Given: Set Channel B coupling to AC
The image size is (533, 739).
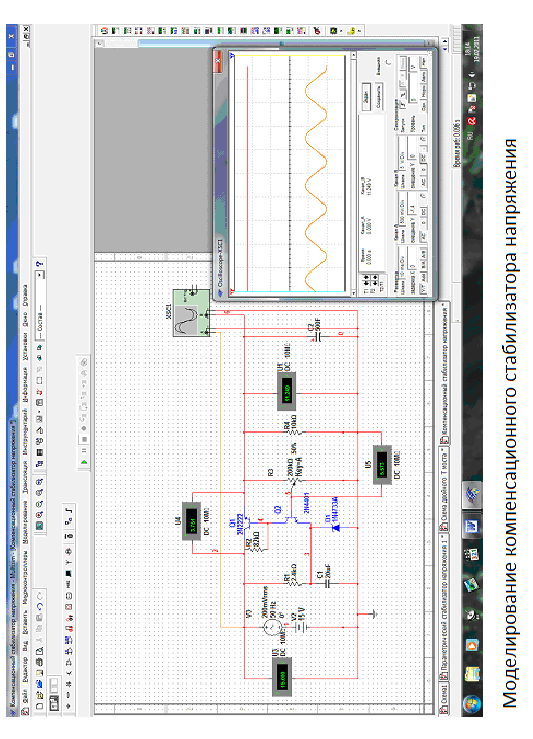Looking at the screenshot, I should (x=423, y=182).
